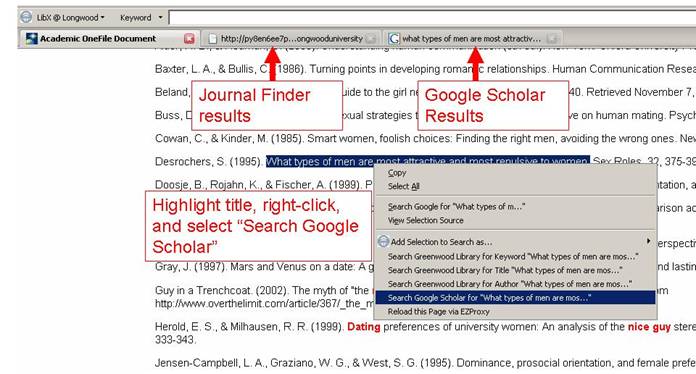The height and width of the screenshot is (374, 696).
Task: Click page icon on longwooduniversity tab
Action: [213, 39]
